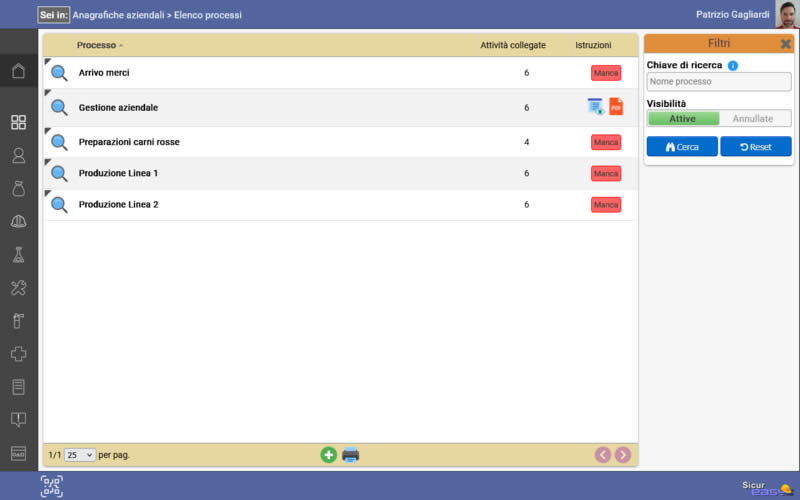The height and width of the screenshot is (500, 800).
Task: Click Preparazioni carni rosse process name
Action: (129, 142)
